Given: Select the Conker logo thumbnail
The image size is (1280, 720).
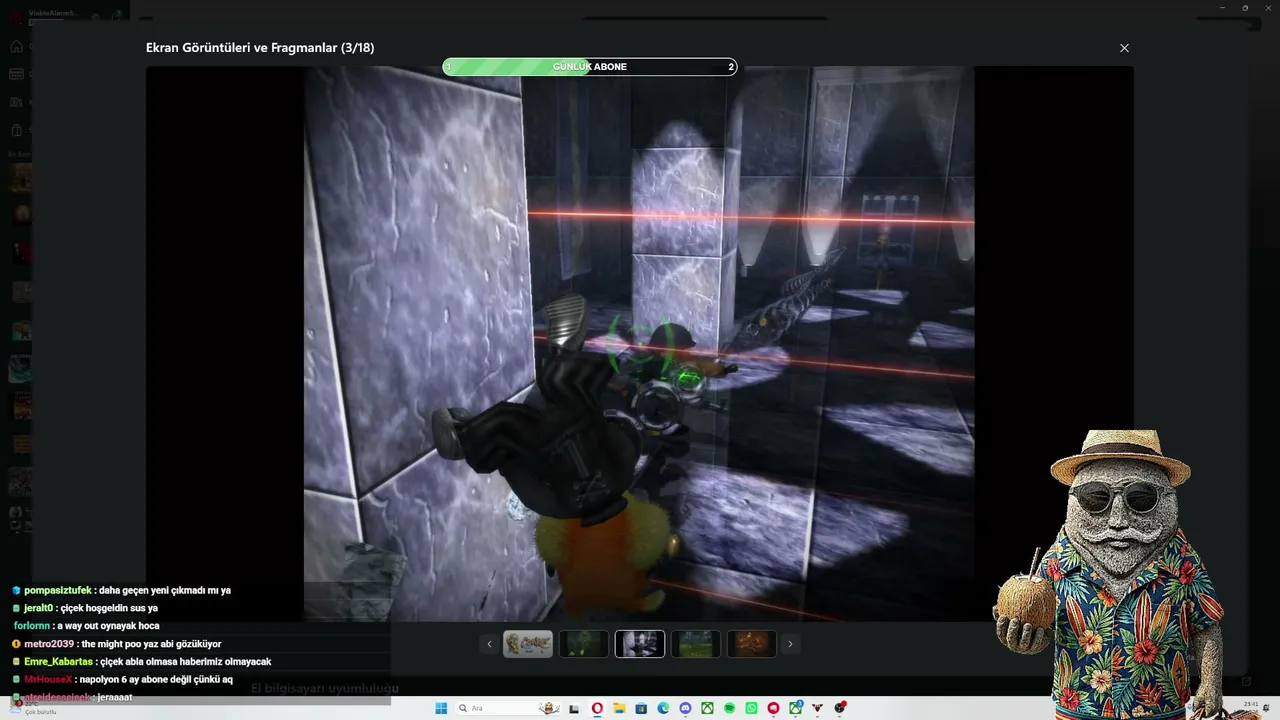Looking at the screenshot, I should coord(528,644).
